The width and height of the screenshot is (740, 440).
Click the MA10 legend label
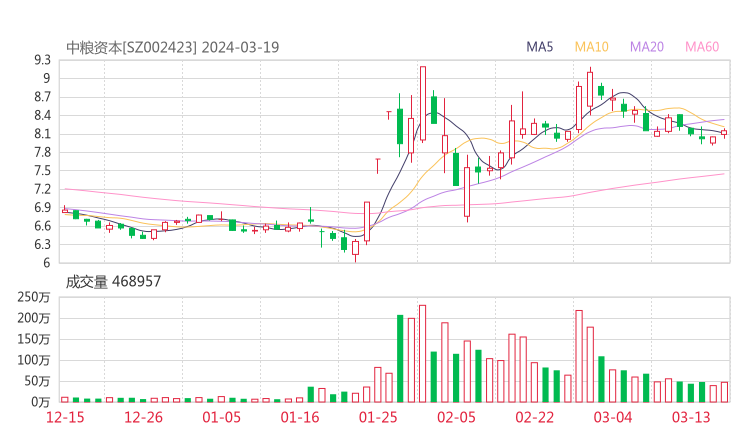pyautogui.click(x=591, y=47)
